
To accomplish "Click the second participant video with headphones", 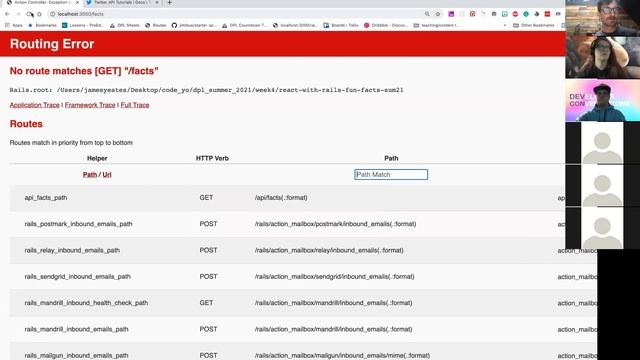I will [x=602, y=58].
